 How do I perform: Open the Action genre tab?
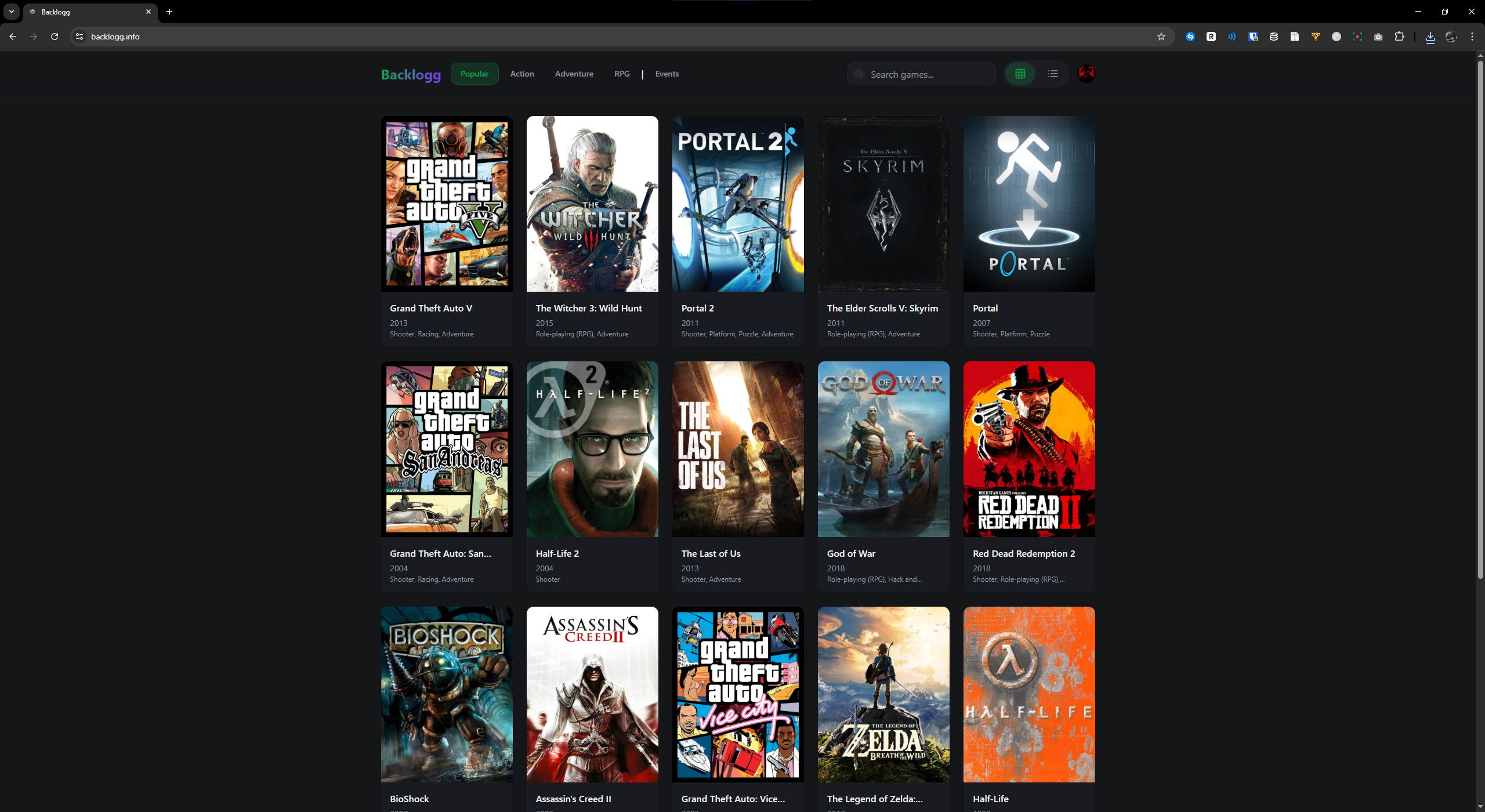pos(522,74)
